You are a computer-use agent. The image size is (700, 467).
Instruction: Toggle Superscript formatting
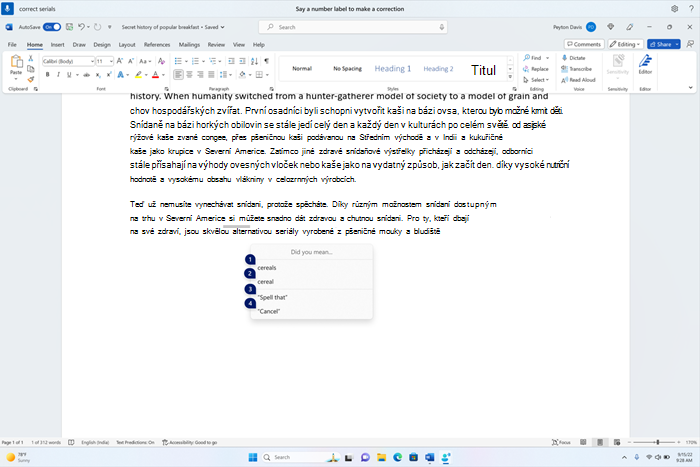coord(108,75)
